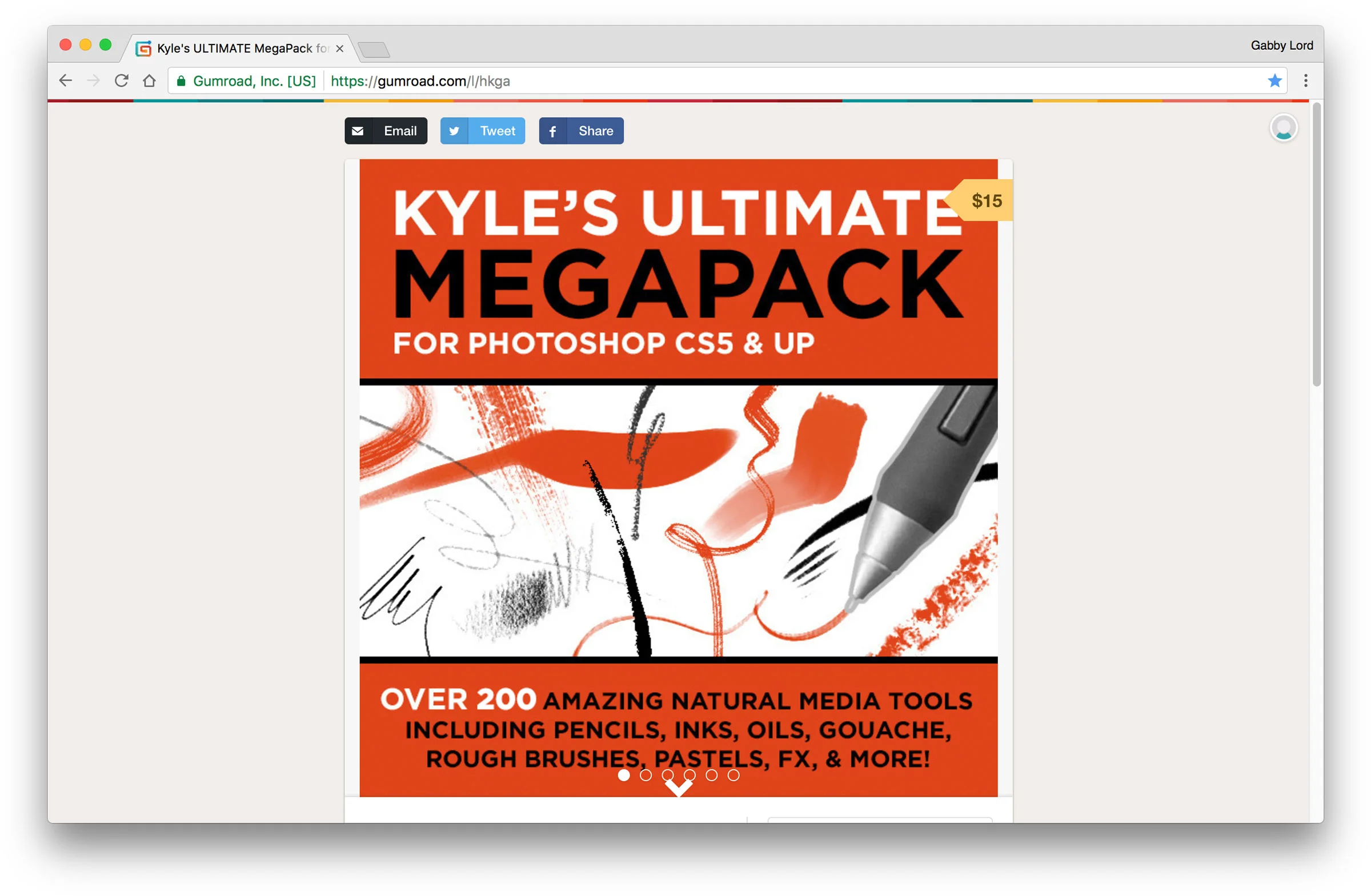Click the down chevron below the preview image
1371x896 pixels.
tap(679, 789)
